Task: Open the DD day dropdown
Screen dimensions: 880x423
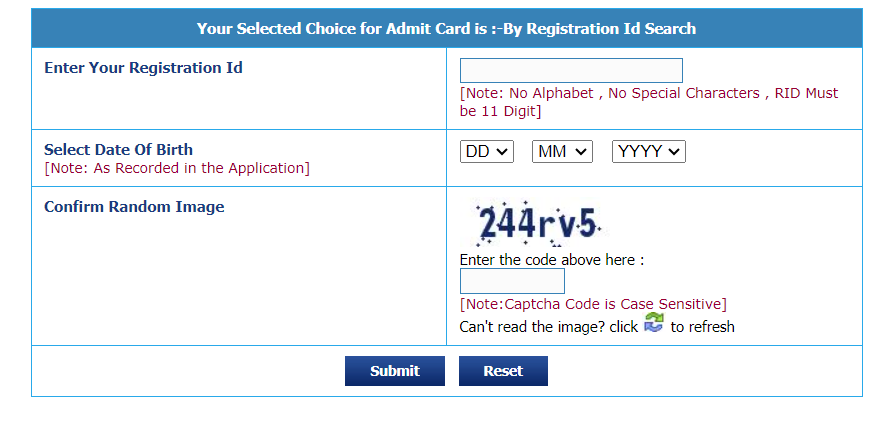Action: (x=487, y=151)
